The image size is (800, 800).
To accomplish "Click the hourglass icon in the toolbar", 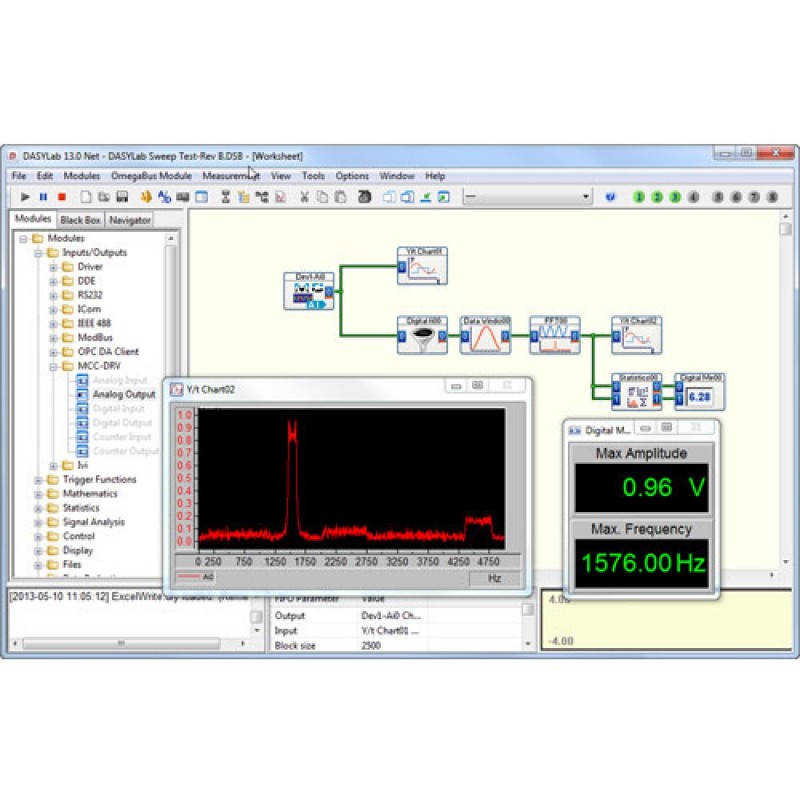I will [226, 197].
